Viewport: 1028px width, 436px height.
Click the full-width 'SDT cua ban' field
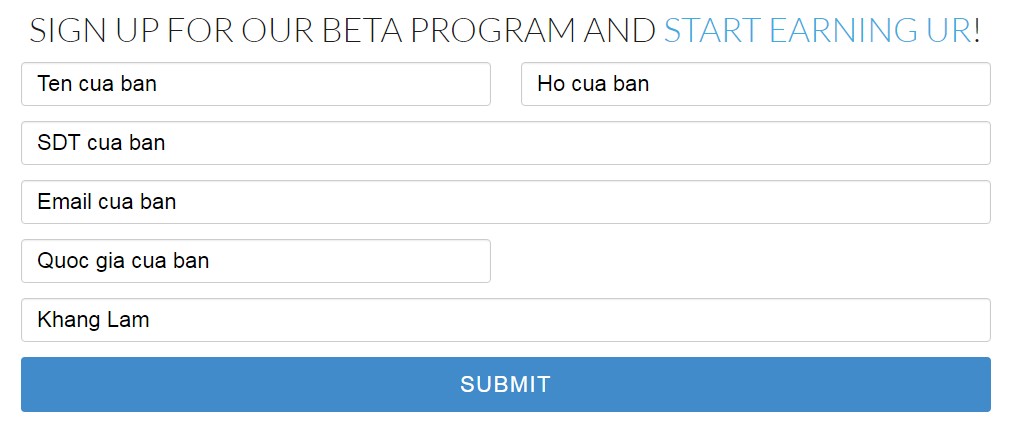click(505, 143)
